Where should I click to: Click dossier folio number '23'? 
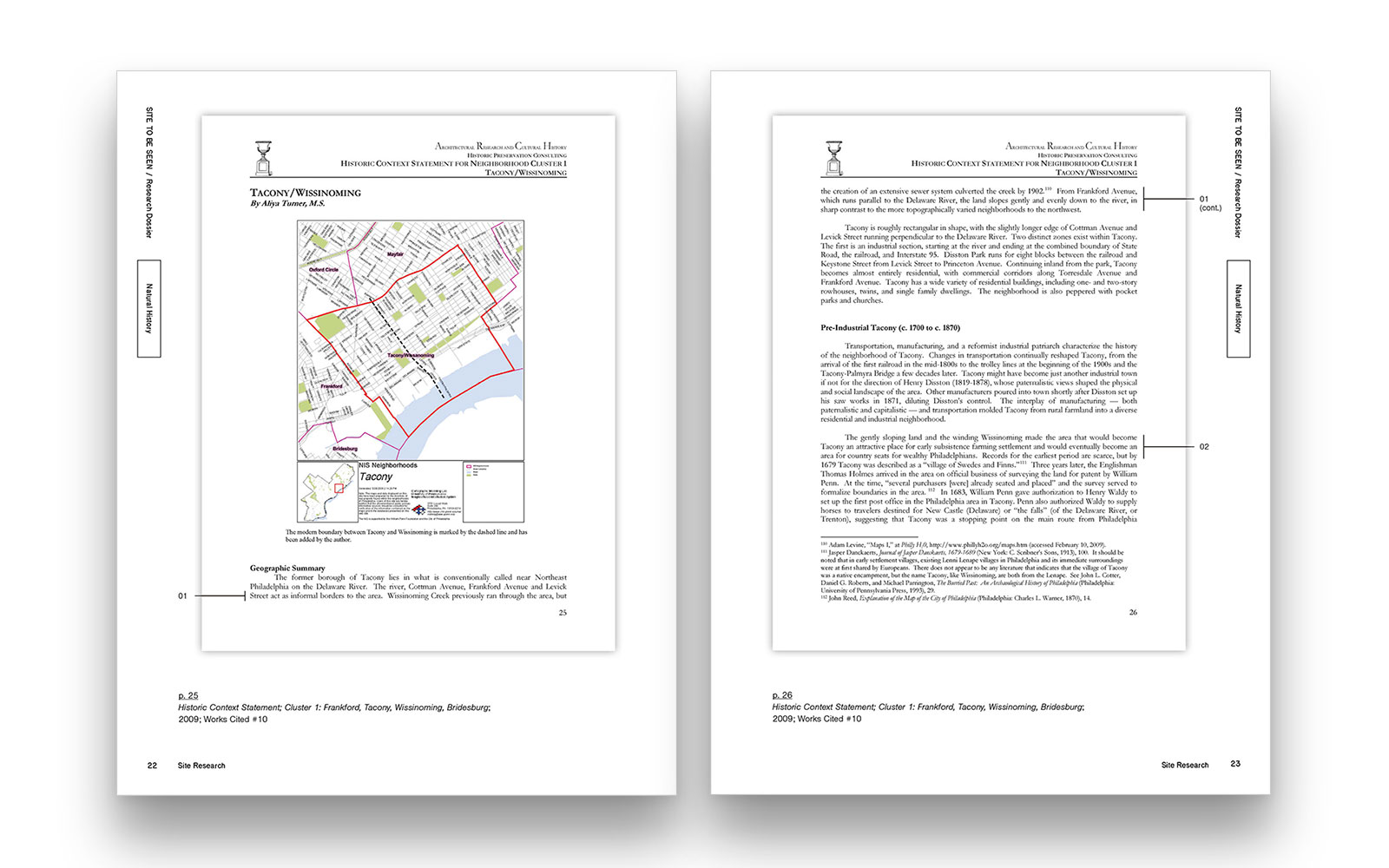pos(1235,764)
